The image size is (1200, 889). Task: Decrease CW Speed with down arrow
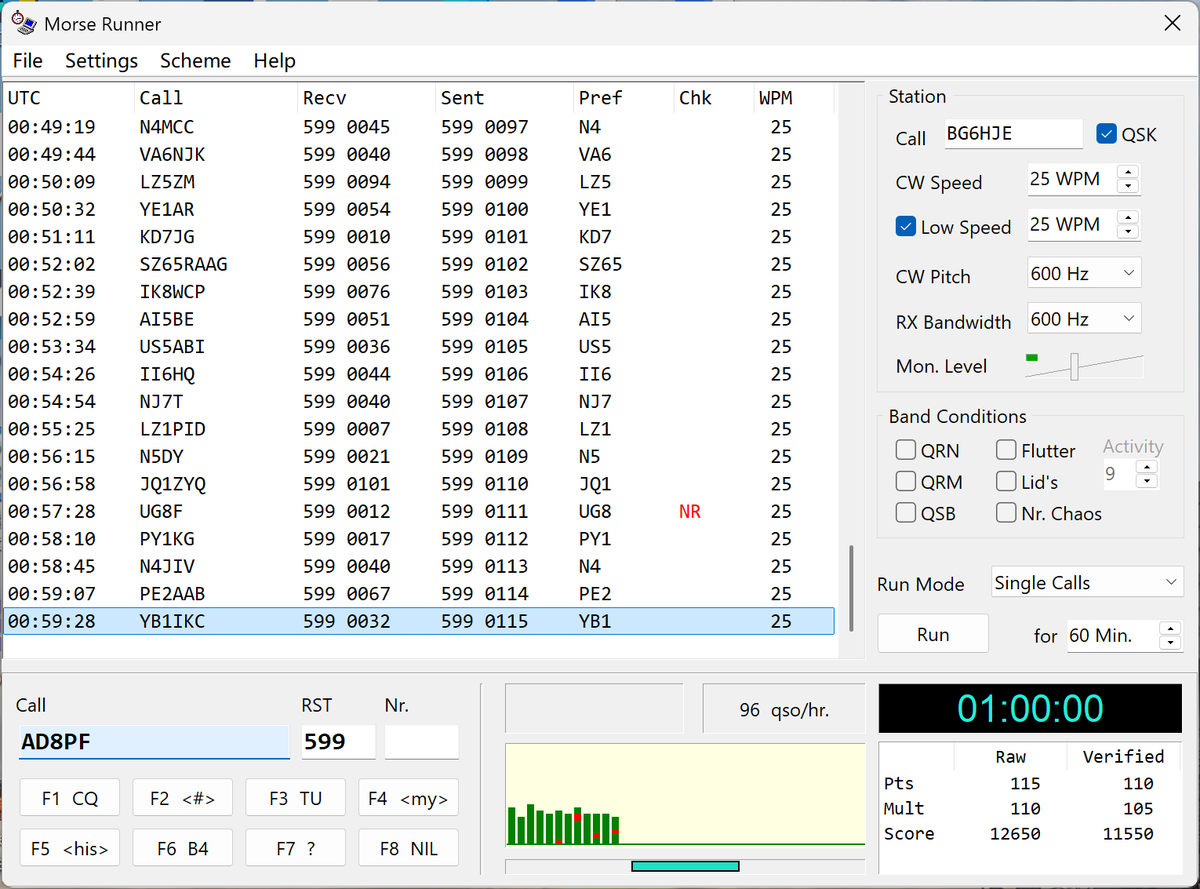click(1128, 186)
